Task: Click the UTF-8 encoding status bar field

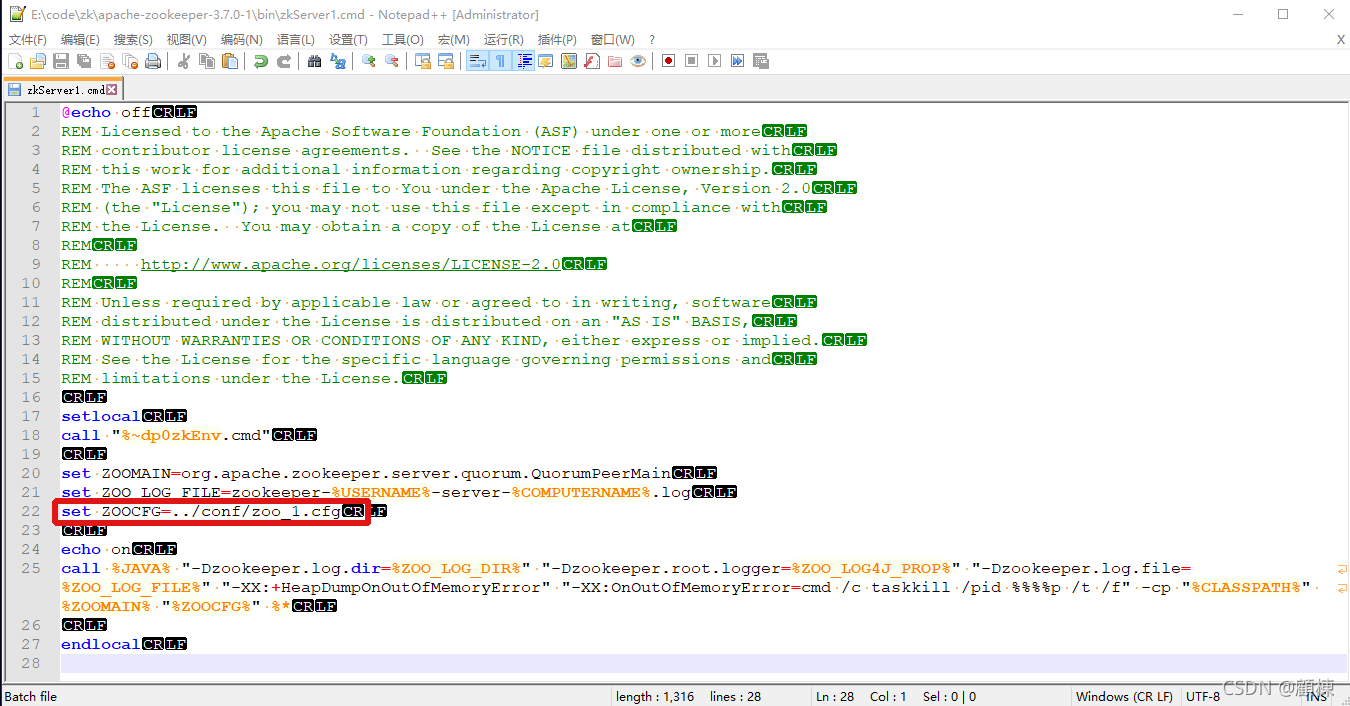Action: pos(1202,696)
